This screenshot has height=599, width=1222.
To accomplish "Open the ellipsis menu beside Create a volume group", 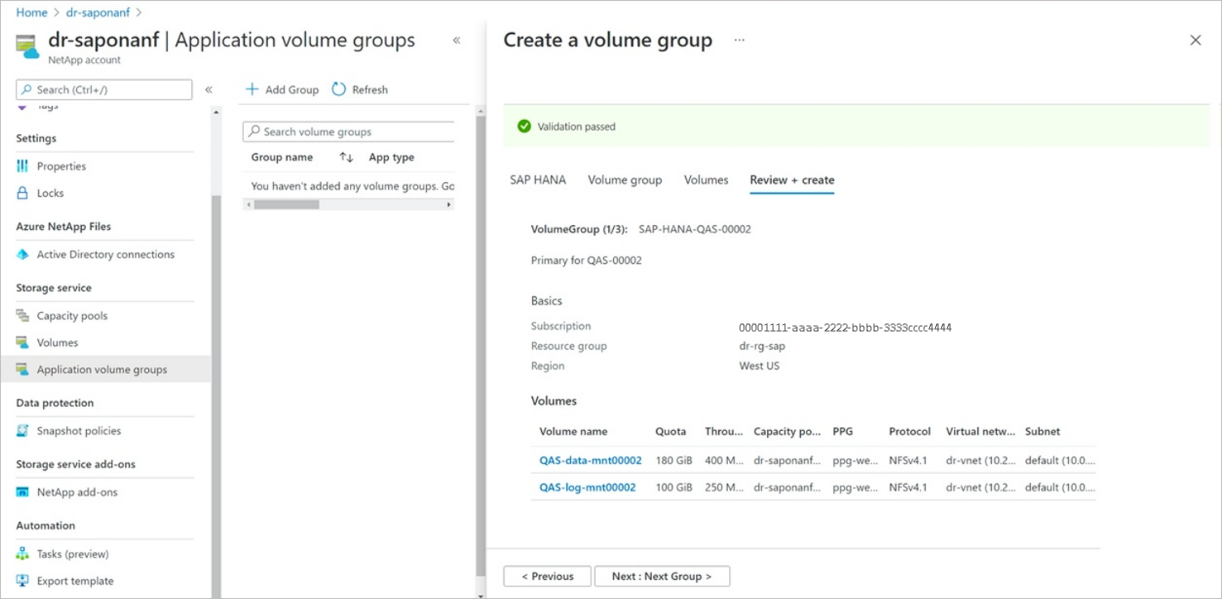I will pyautogui.click(x=739, y=40).
